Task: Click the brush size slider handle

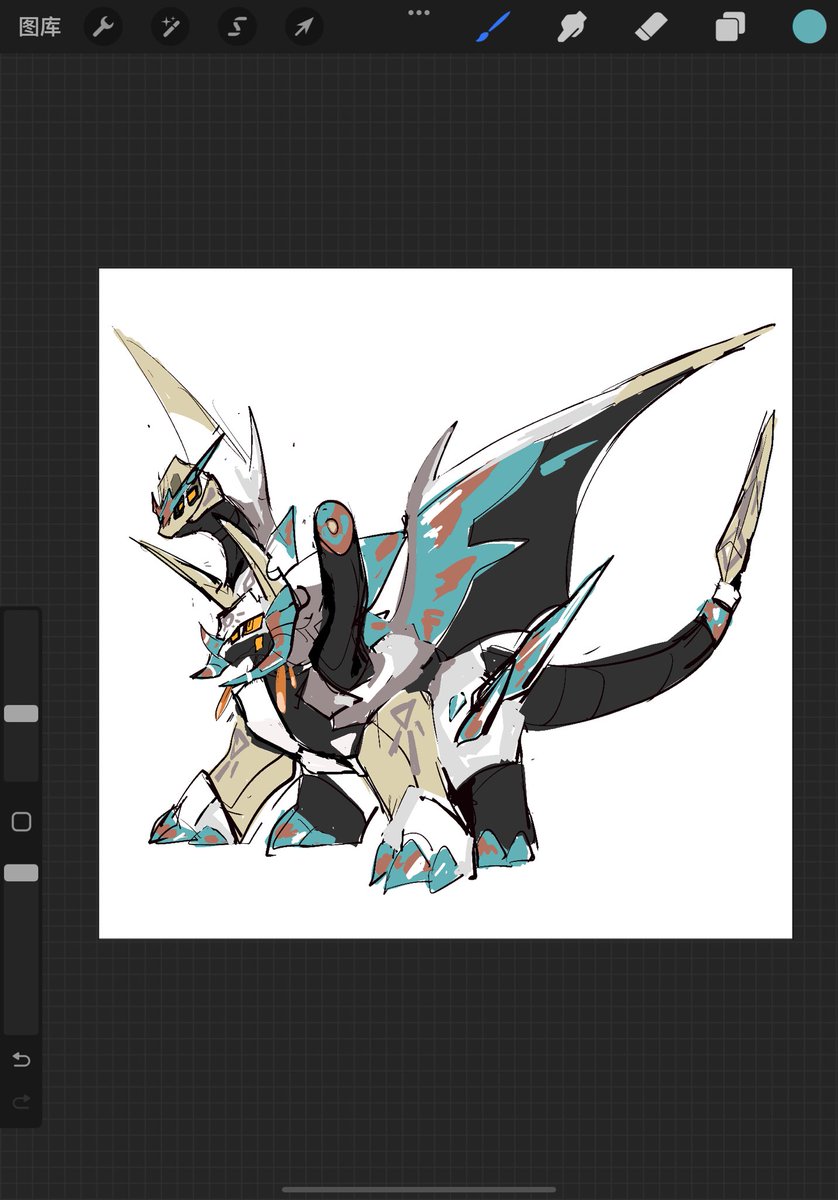Action: 21,713
